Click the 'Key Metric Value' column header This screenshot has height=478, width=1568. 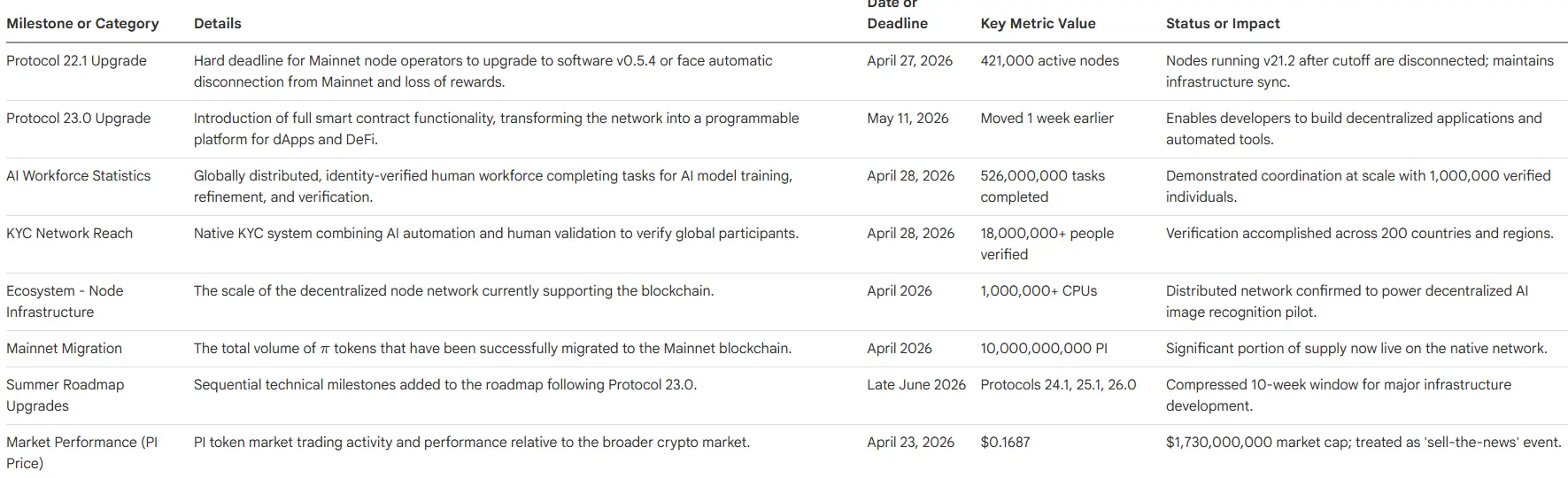(x=1038, y=24)
